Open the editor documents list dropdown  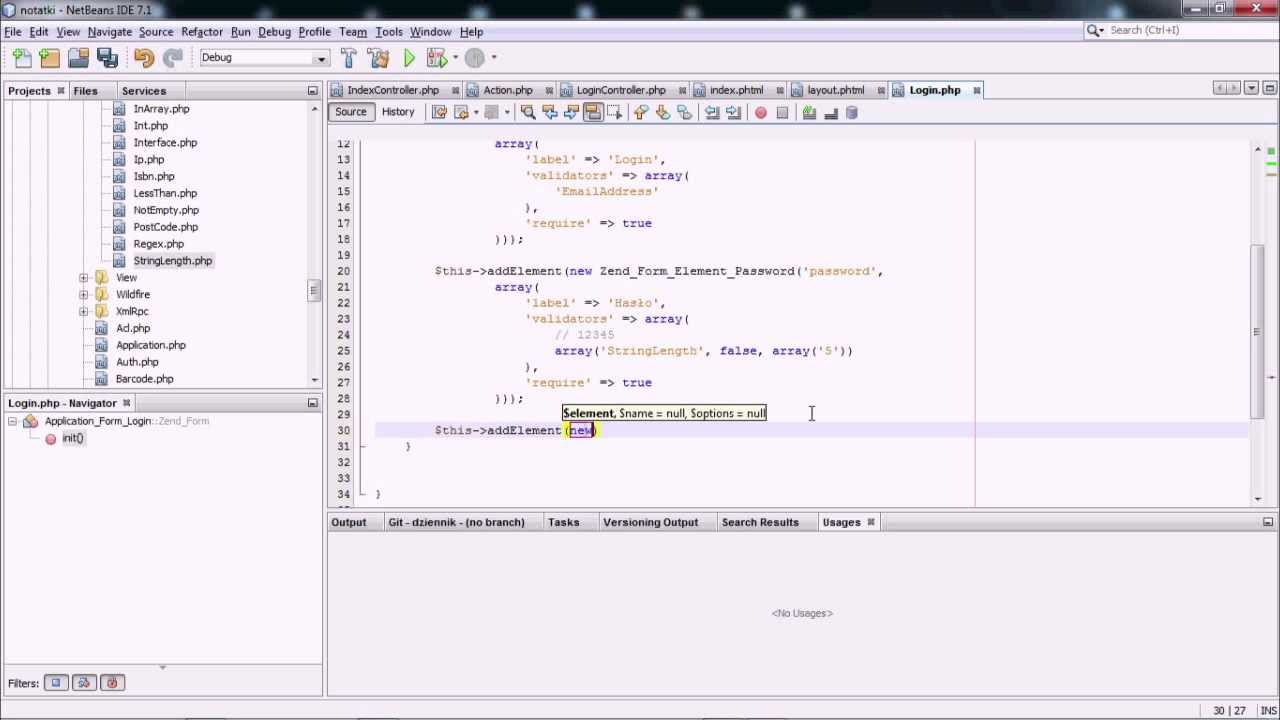pyautogui.click(x=1251, y=90)
